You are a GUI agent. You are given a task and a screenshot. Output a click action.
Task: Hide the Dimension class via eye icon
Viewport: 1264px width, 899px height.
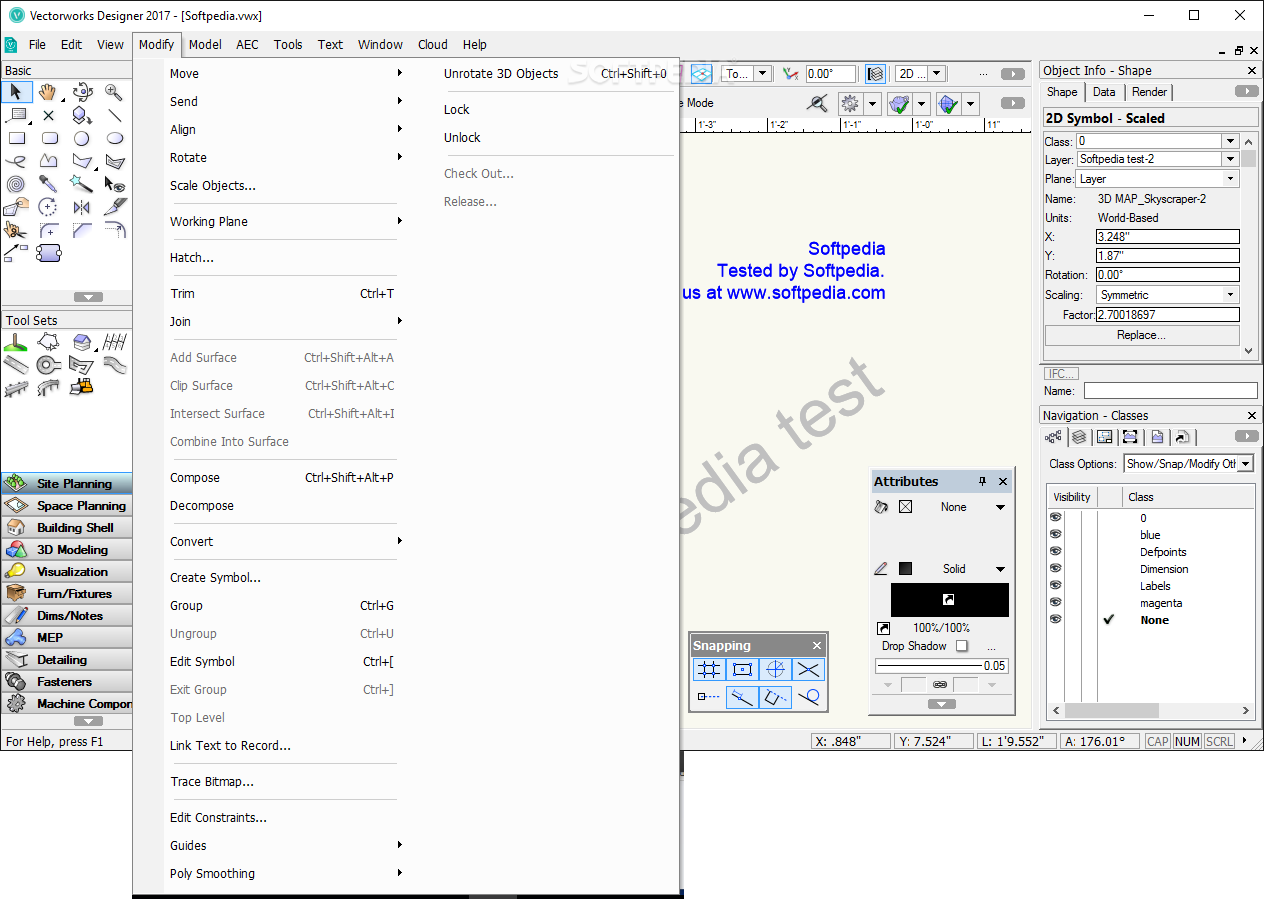click(x=1055, y=568)
